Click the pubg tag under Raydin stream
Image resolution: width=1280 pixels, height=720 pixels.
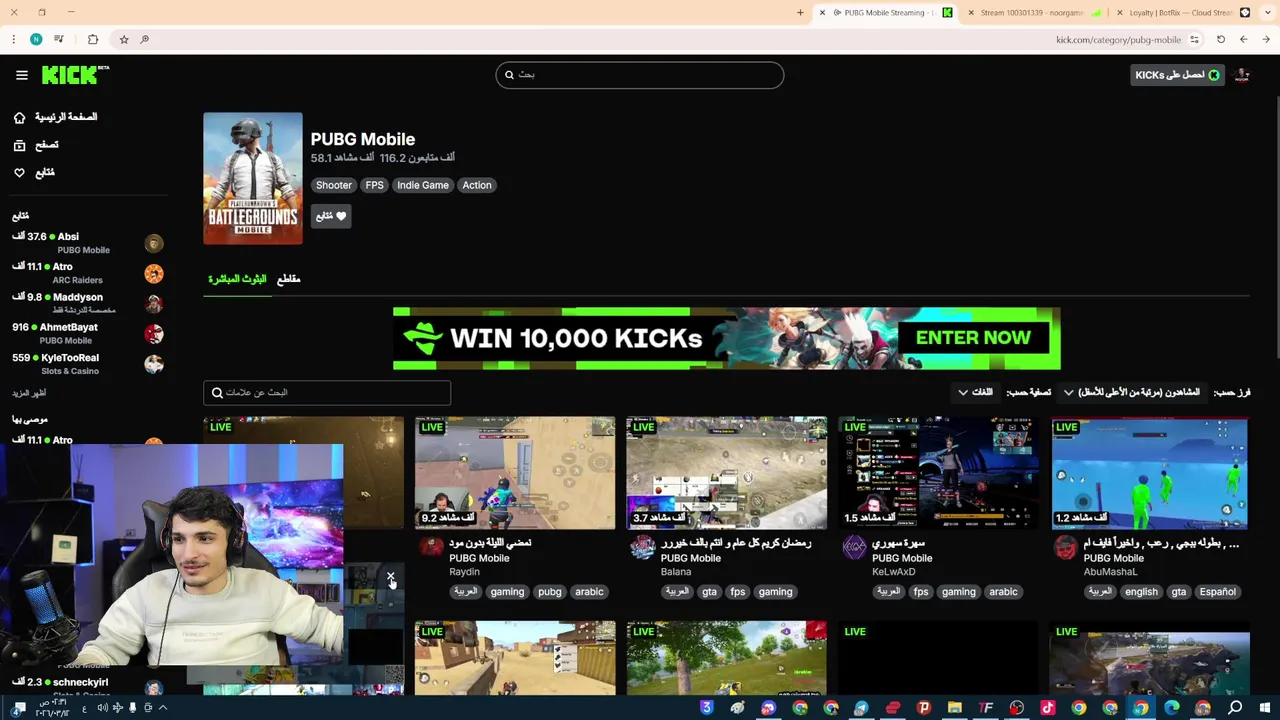[550, 592]
